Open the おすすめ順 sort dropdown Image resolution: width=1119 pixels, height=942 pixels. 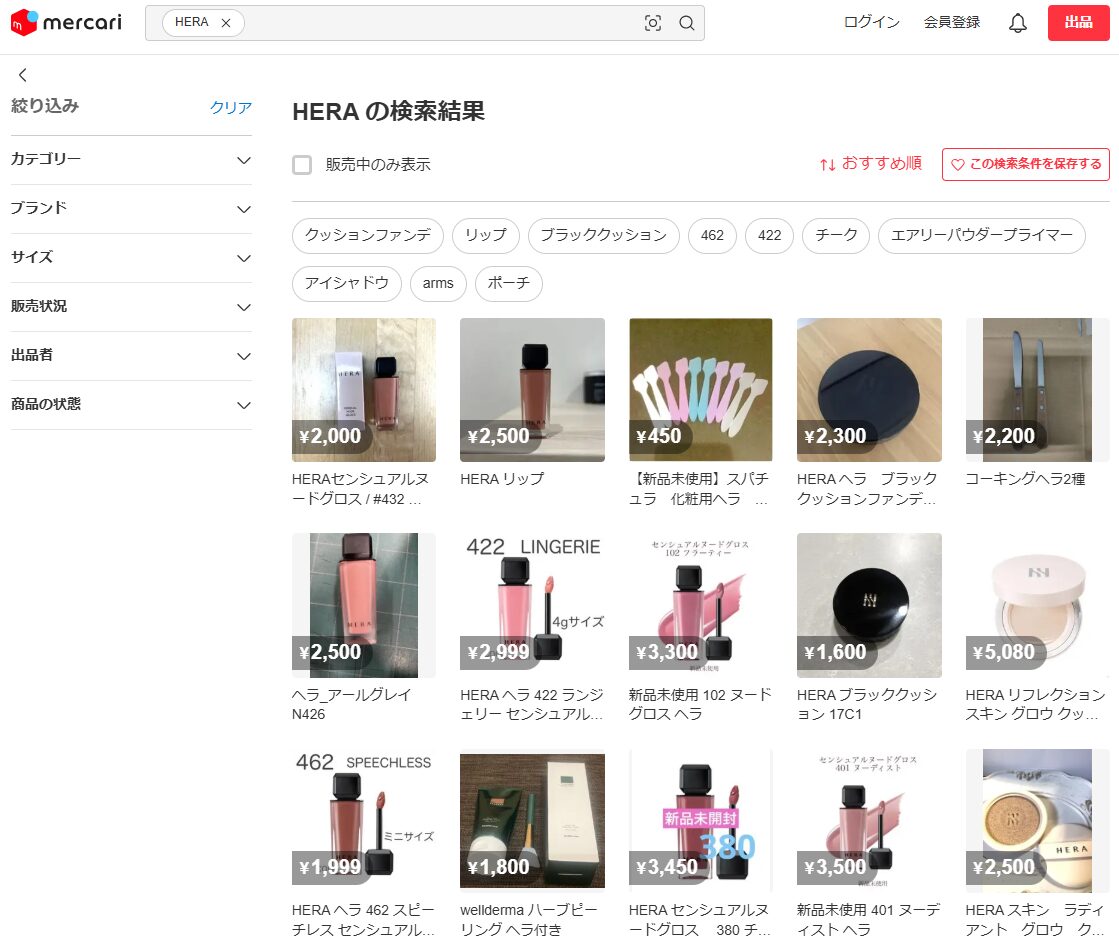(x=871, y=164)
